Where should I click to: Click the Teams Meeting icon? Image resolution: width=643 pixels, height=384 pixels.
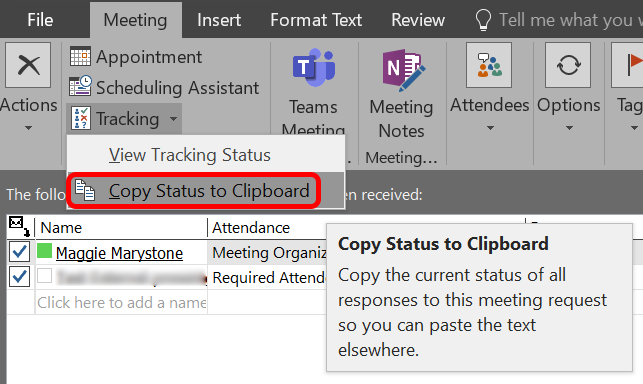(x=314, y=67)
